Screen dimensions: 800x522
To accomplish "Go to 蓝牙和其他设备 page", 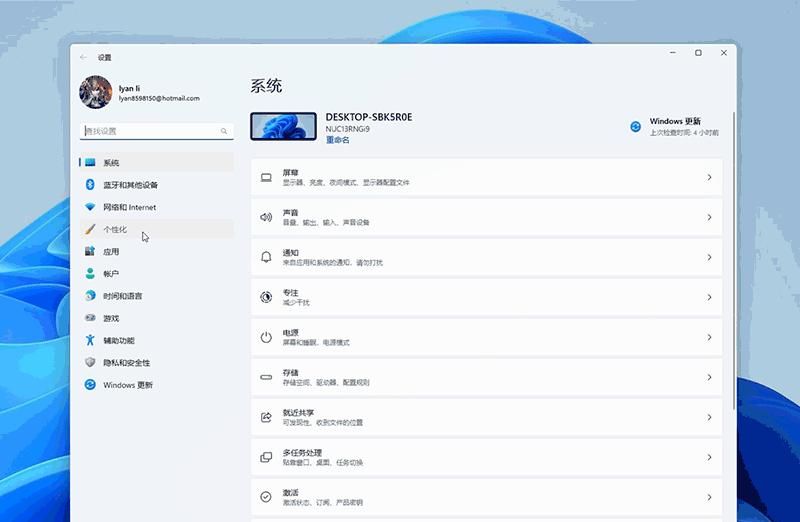I will [x=156, y=185].
